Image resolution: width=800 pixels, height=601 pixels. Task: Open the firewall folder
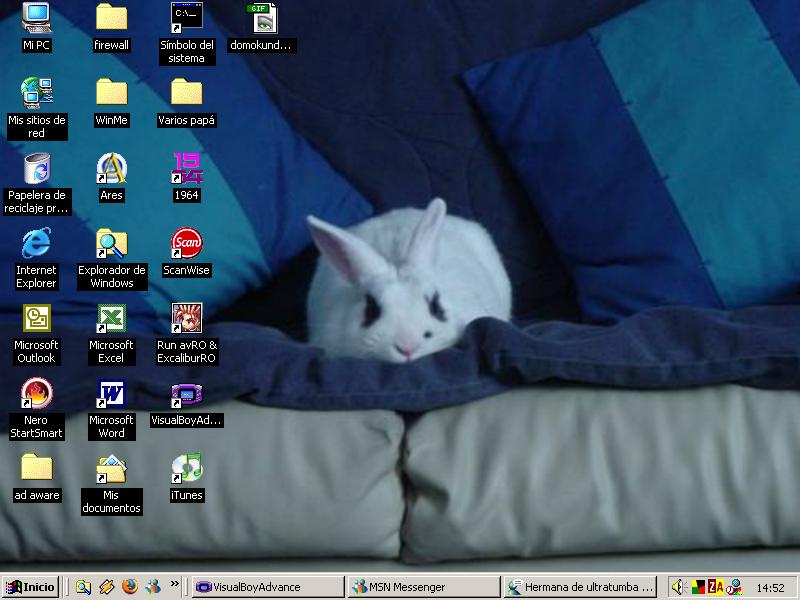(x=111, y=17)
